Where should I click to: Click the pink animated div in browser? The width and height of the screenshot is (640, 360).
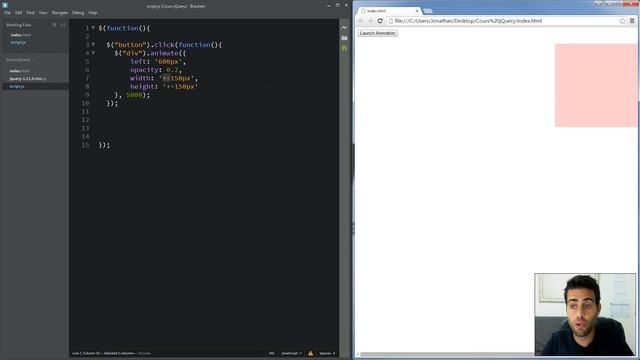596,85
